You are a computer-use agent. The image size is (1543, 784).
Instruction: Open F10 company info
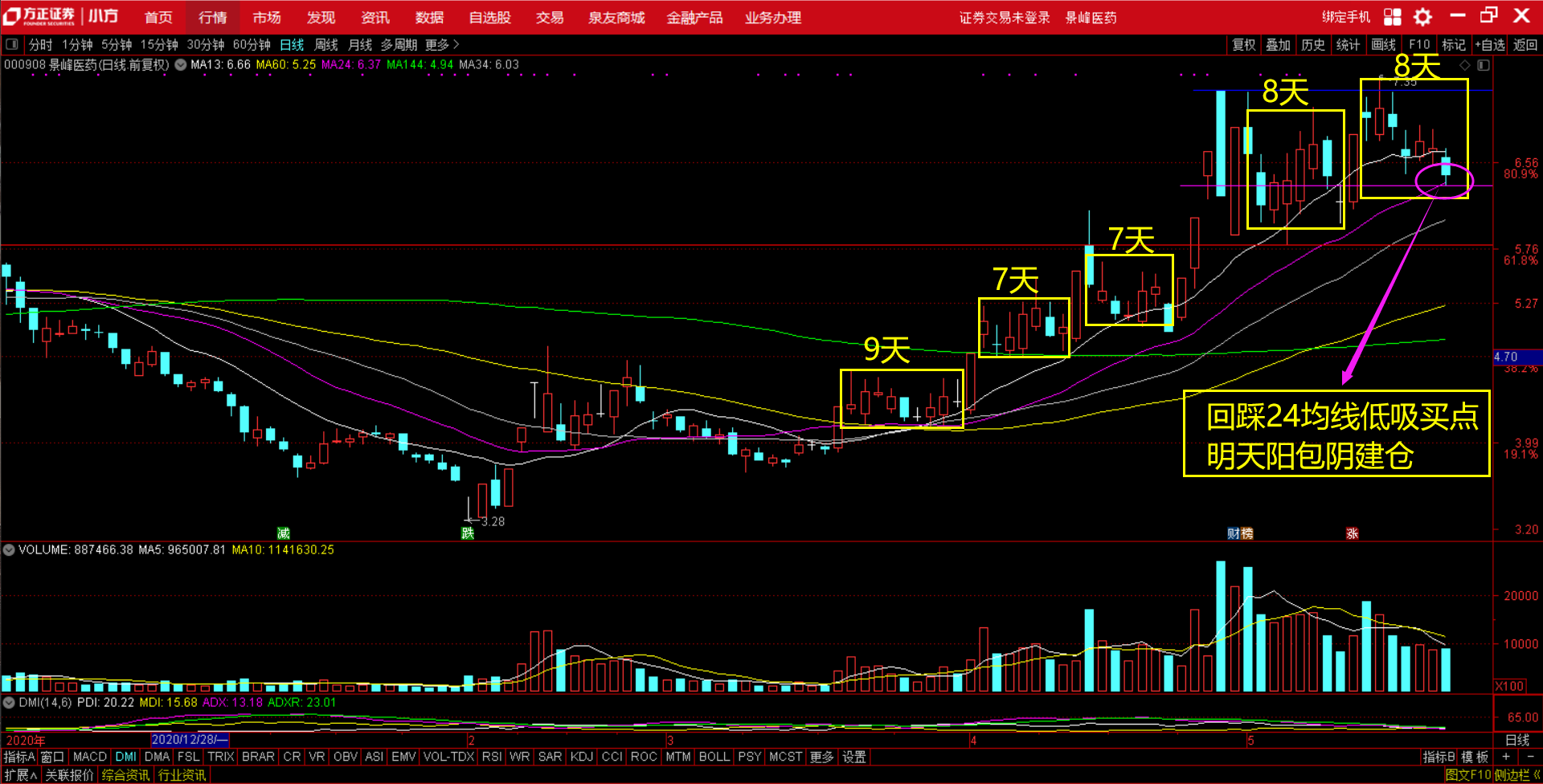tap(1419, 45)
